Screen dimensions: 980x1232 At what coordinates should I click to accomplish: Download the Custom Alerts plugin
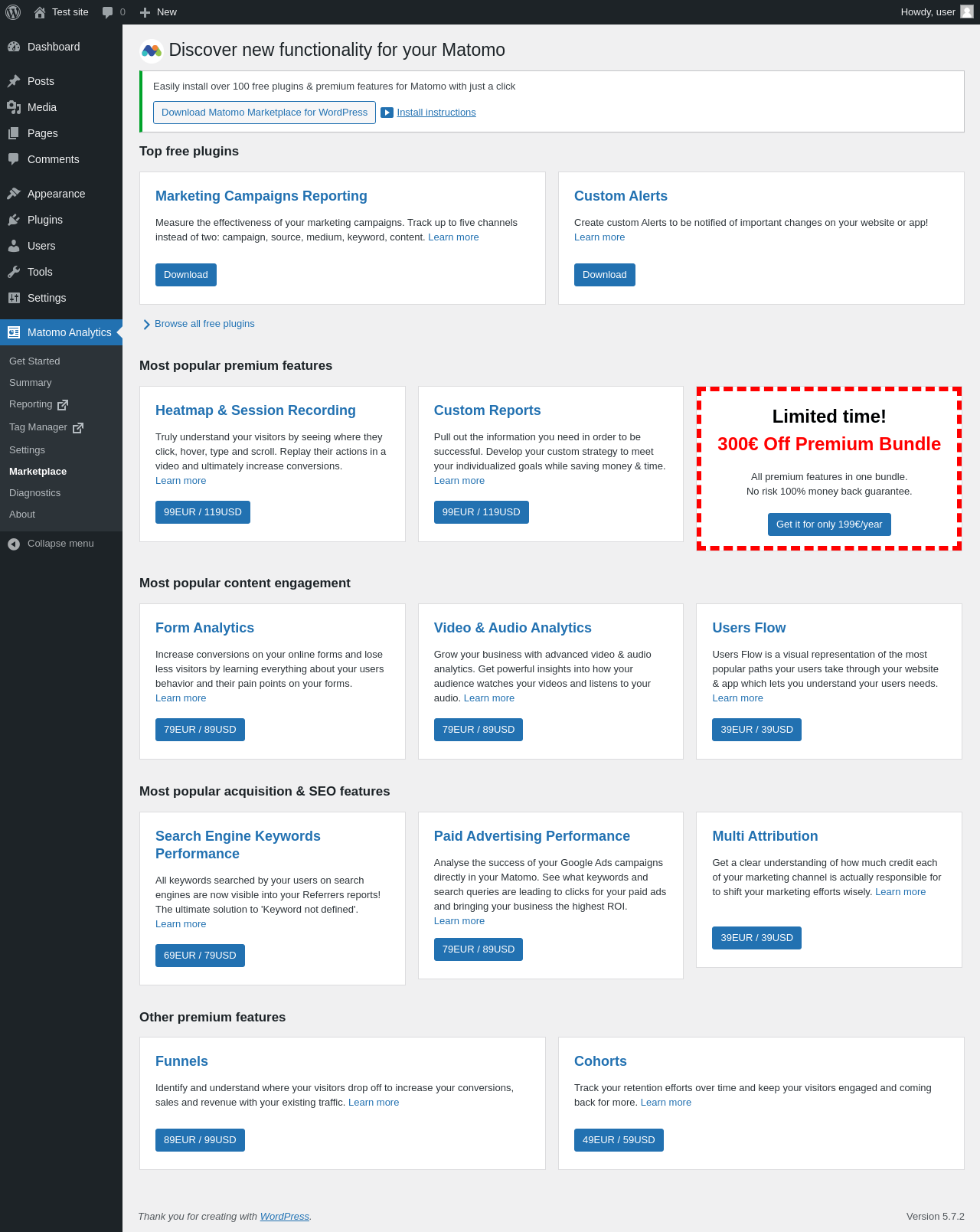coord(605,275)
